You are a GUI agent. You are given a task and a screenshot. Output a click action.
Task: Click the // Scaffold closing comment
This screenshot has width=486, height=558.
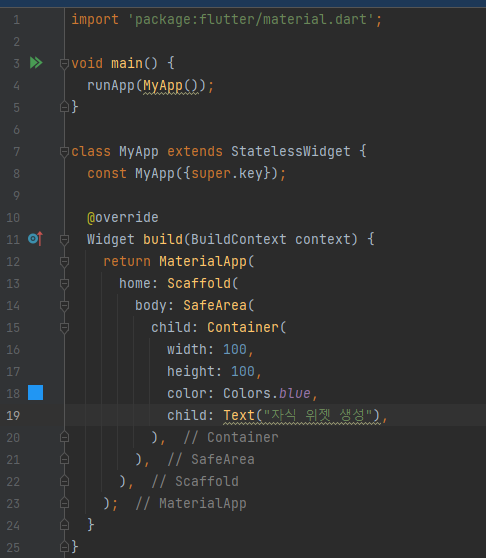click(x=195, y=481)
